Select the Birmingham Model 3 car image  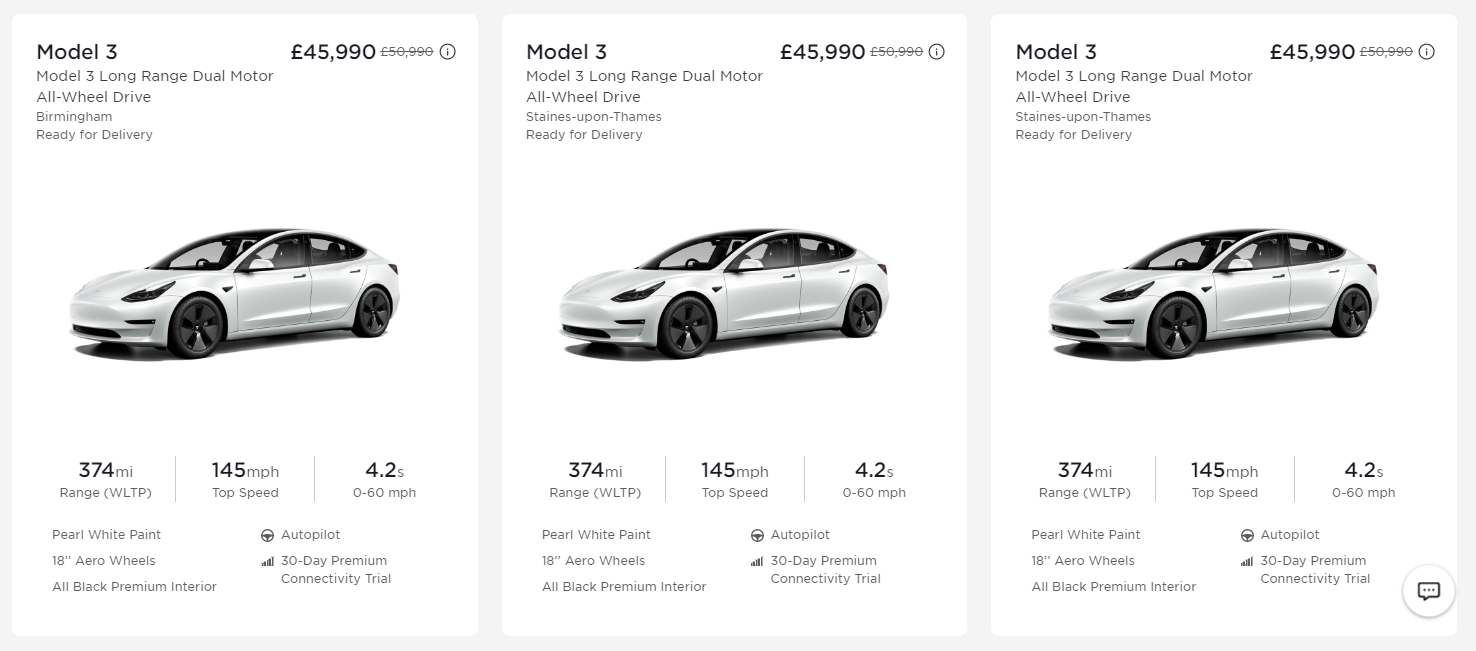(x=234, y=292)
